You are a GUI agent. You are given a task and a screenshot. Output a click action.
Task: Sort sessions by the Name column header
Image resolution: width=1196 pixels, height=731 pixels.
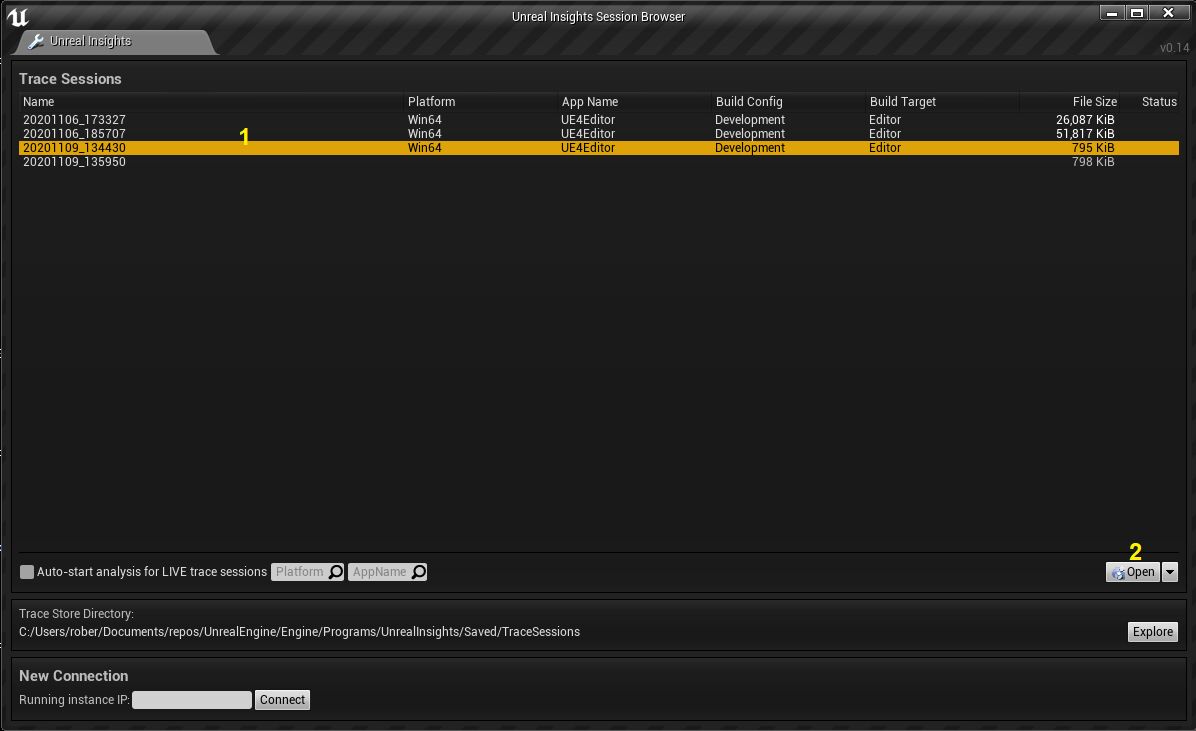pos(38,101)
